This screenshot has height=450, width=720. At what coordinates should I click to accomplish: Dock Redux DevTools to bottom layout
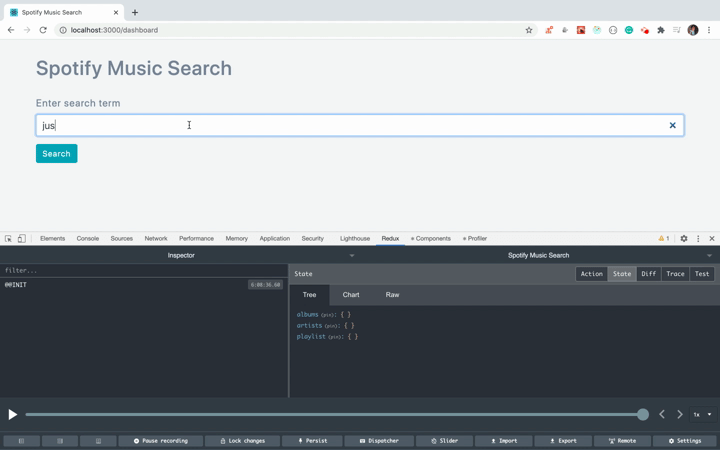tap(98, 441)
